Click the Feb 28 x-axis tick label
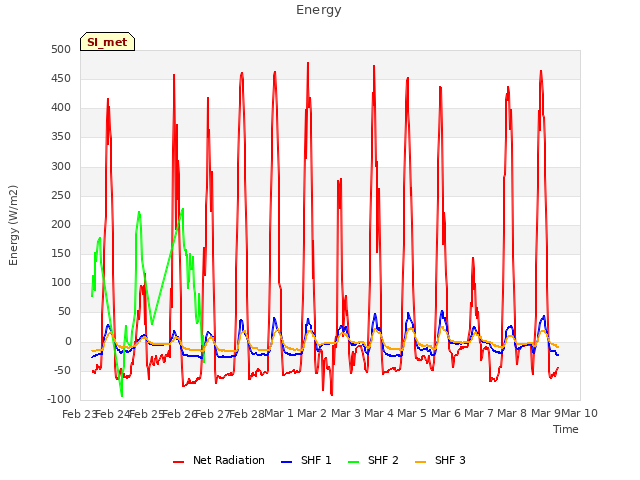640x480 pixels. (x=247, y=414)
